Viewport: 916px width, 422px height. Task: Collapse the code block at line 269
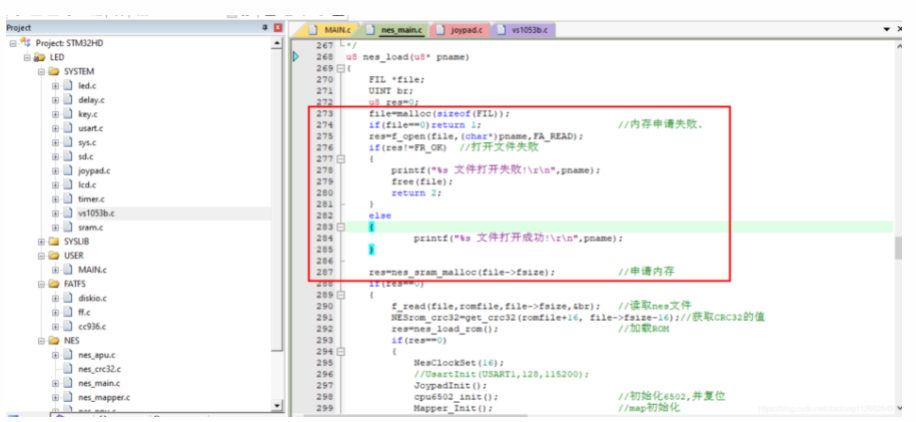coord(341,68)
